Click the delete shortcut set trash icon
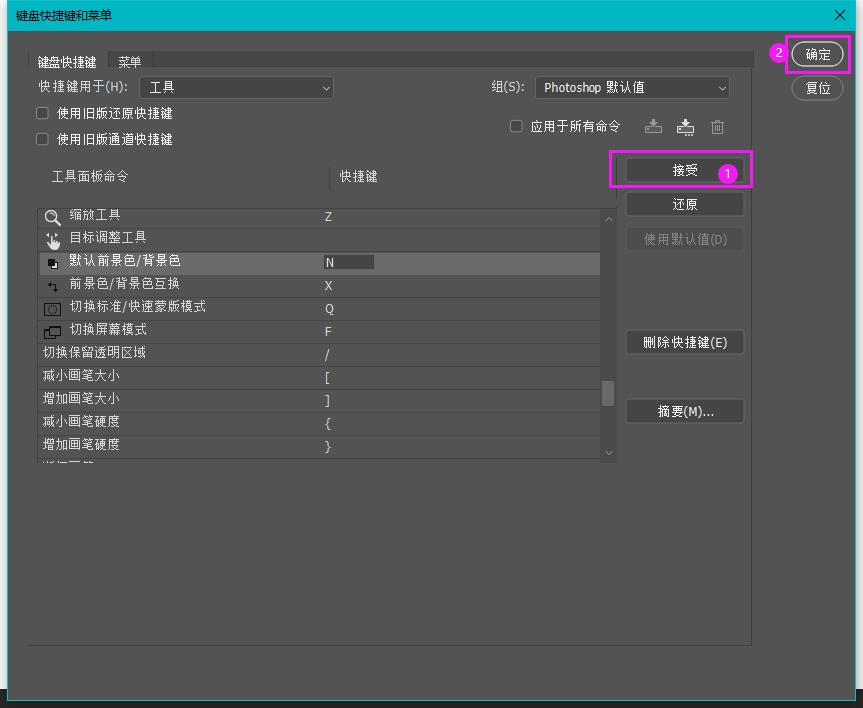The image size is (863, 708). click(x=718, y=126)
